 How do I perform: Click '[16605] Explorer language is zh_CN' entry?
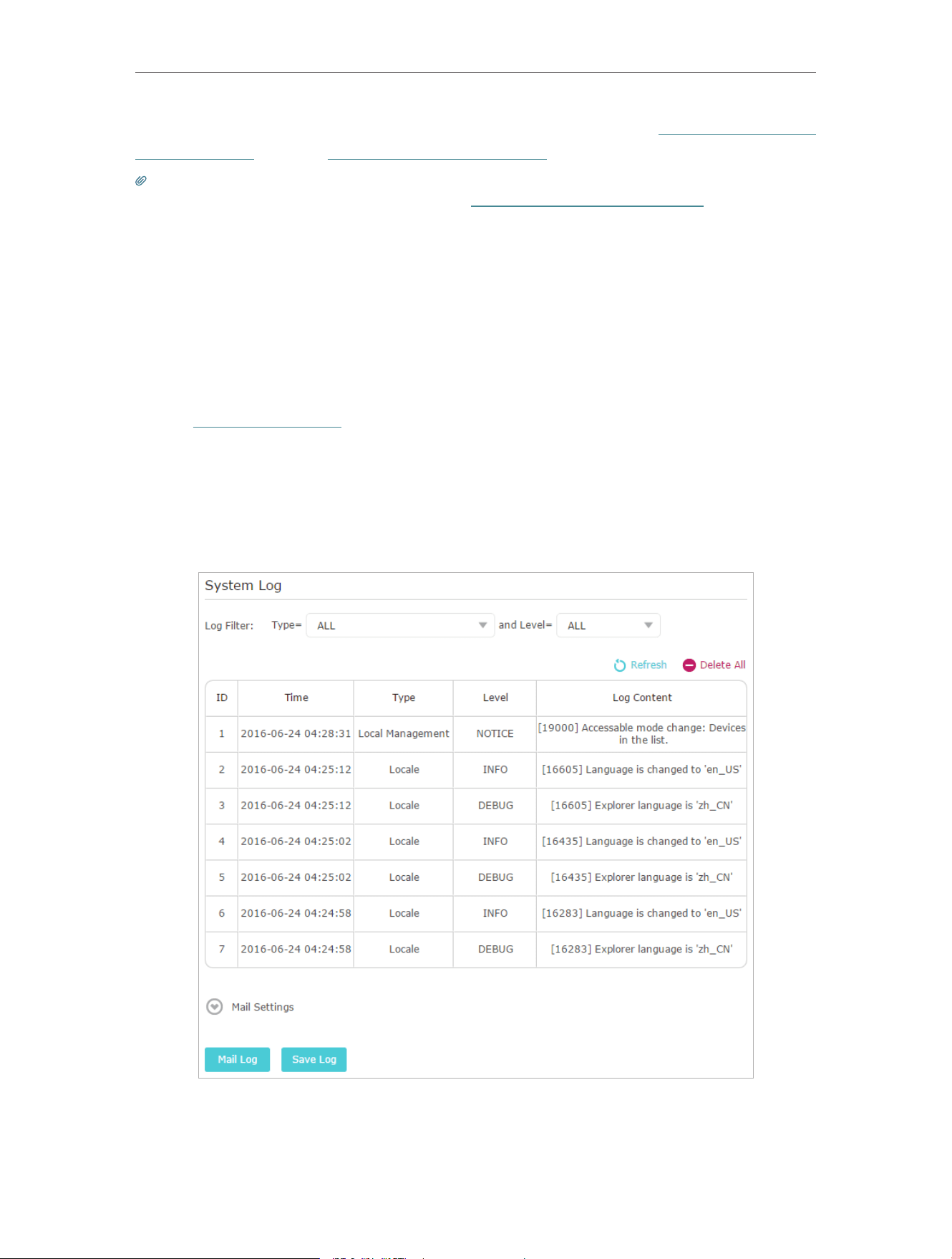(x=642, y=805)
